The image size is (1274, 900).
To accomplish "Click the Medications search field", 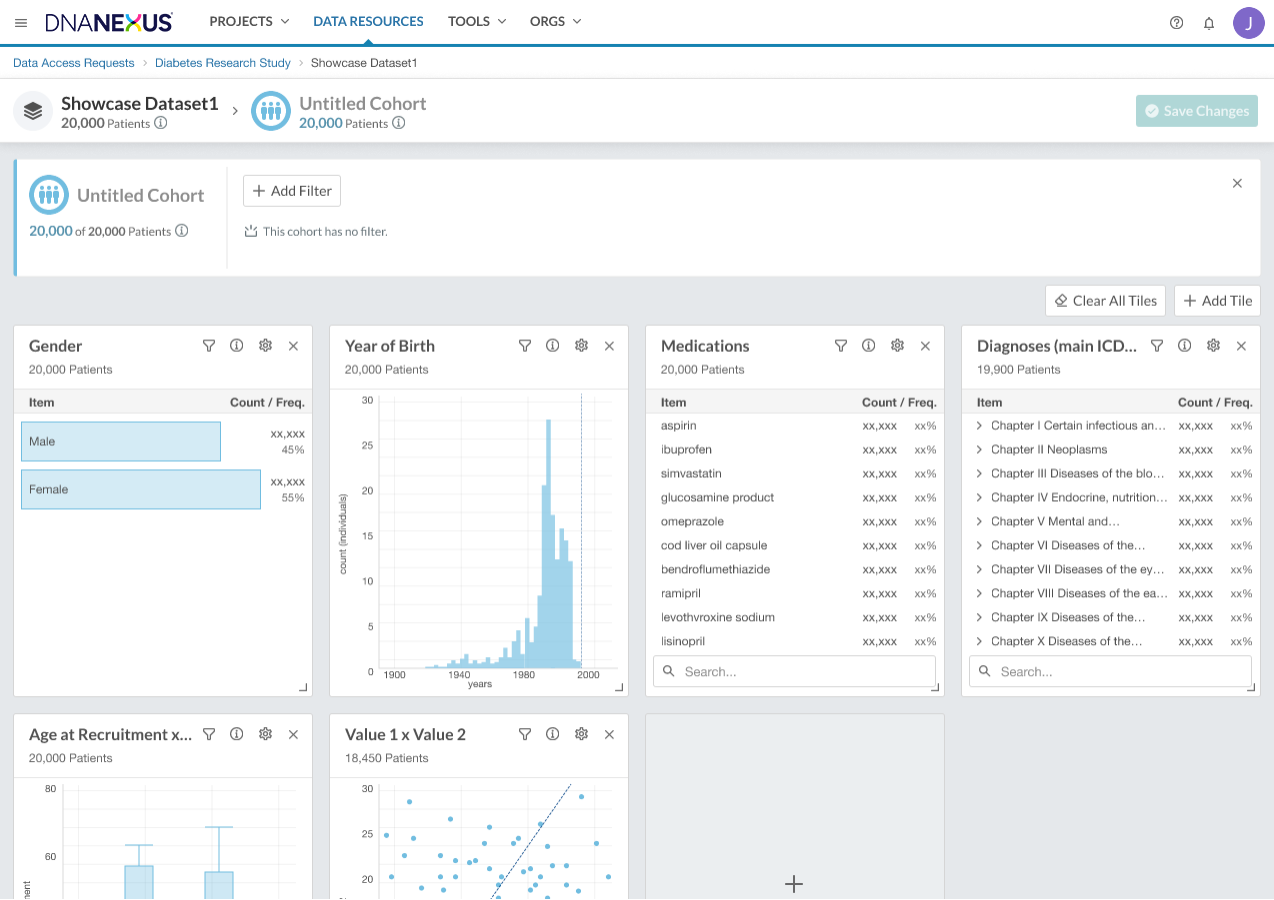I will pos(795,672).
